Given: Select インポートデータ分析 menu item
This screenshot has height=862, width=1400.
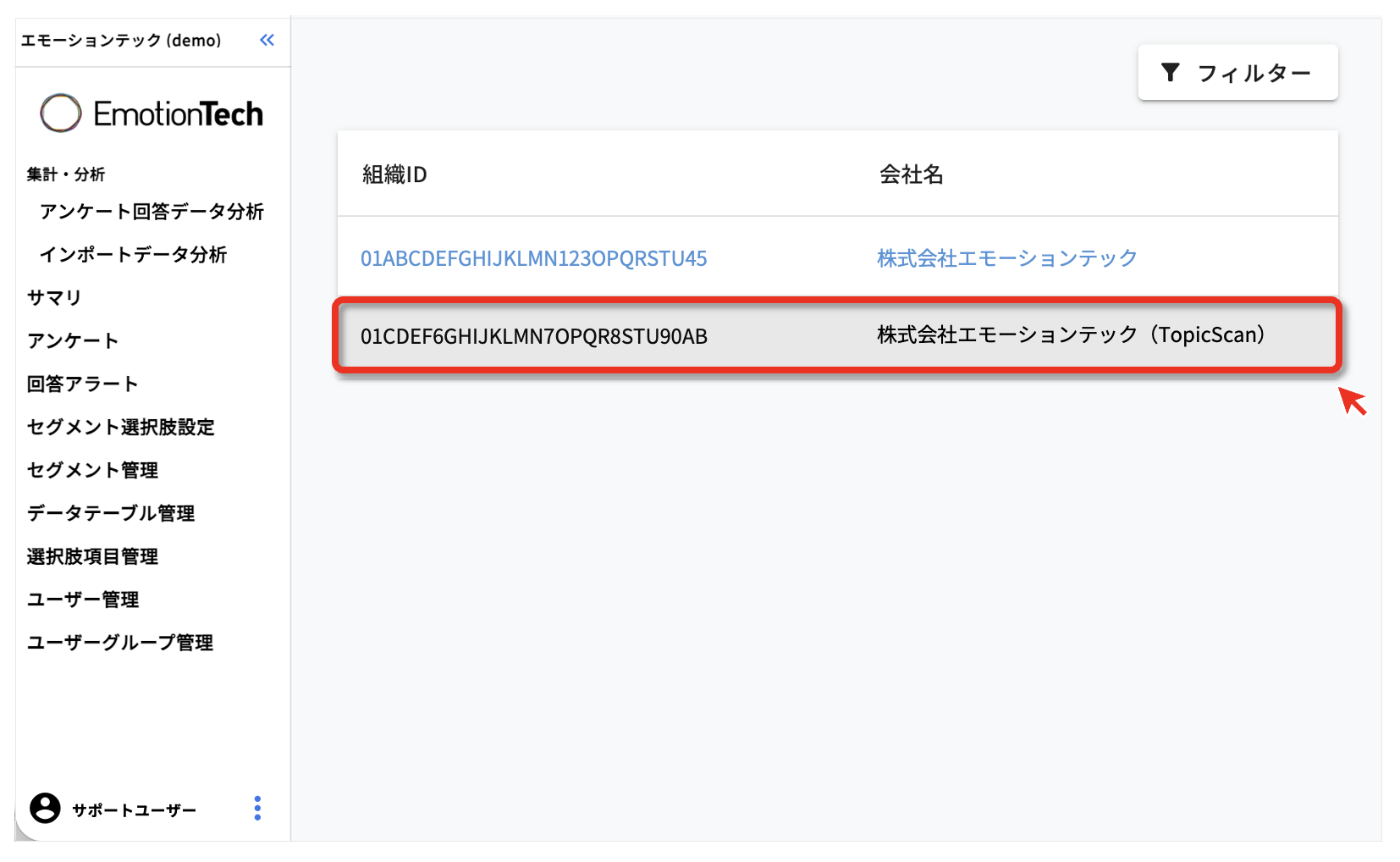Looking at the screenshot, I should coord(133,255).
